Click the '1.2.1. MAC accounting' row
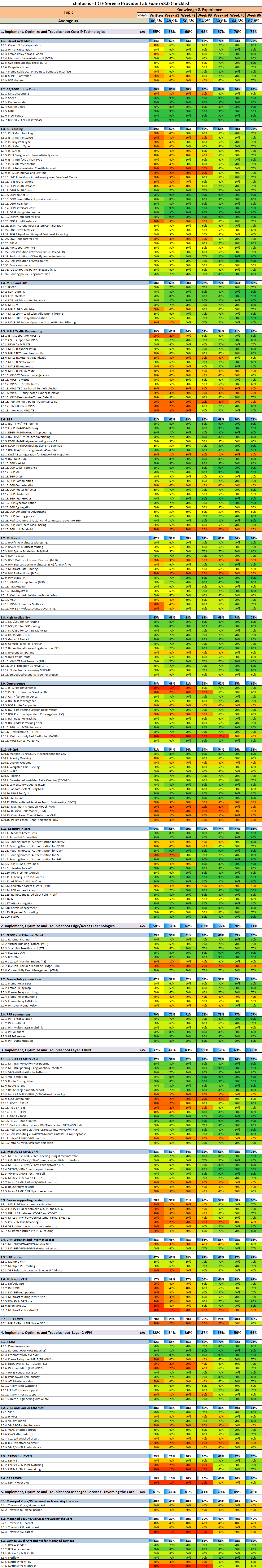The image size is (262, 1568). coord(68,94)
